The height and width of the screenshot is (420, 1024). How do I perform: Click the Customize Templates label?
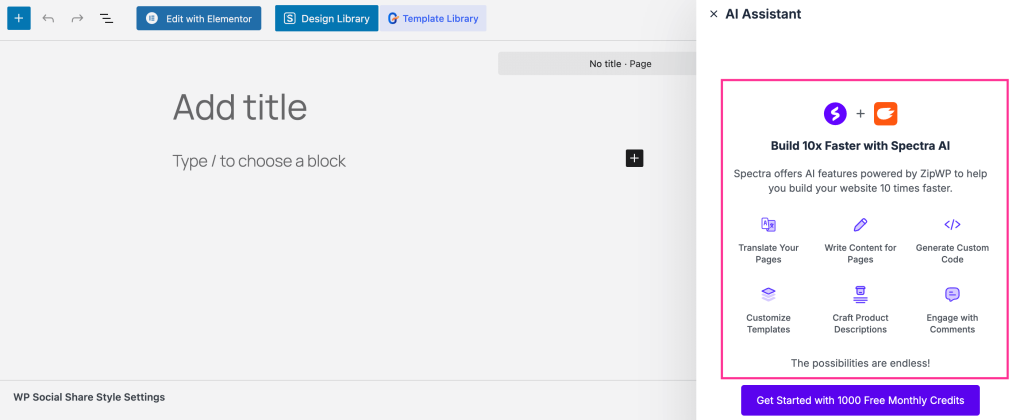pyautogui.click(x=769, y=323)
